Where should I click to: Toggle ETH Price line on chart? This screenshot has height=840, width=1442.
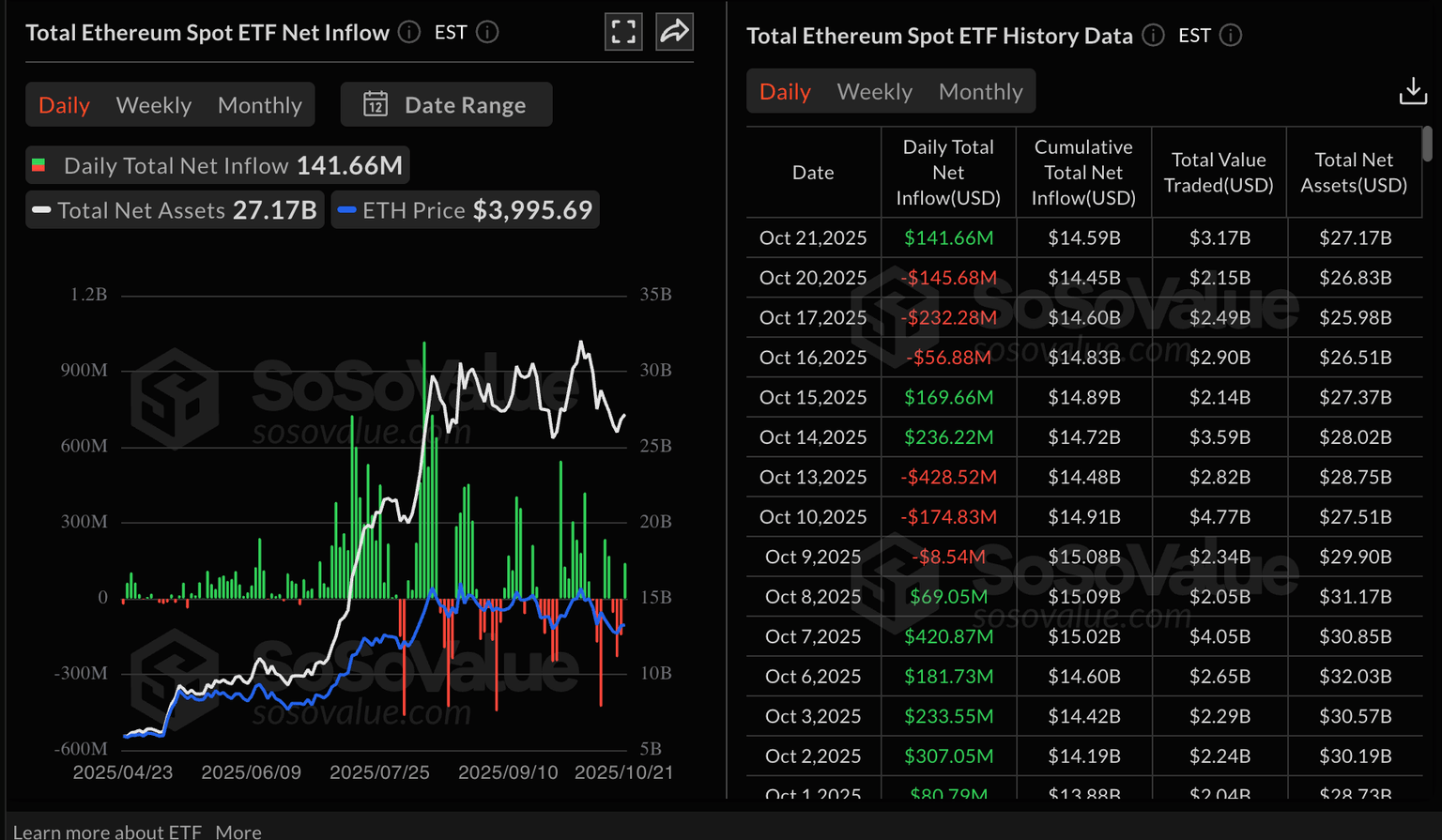pyautogui.click(x=466, y=210)
